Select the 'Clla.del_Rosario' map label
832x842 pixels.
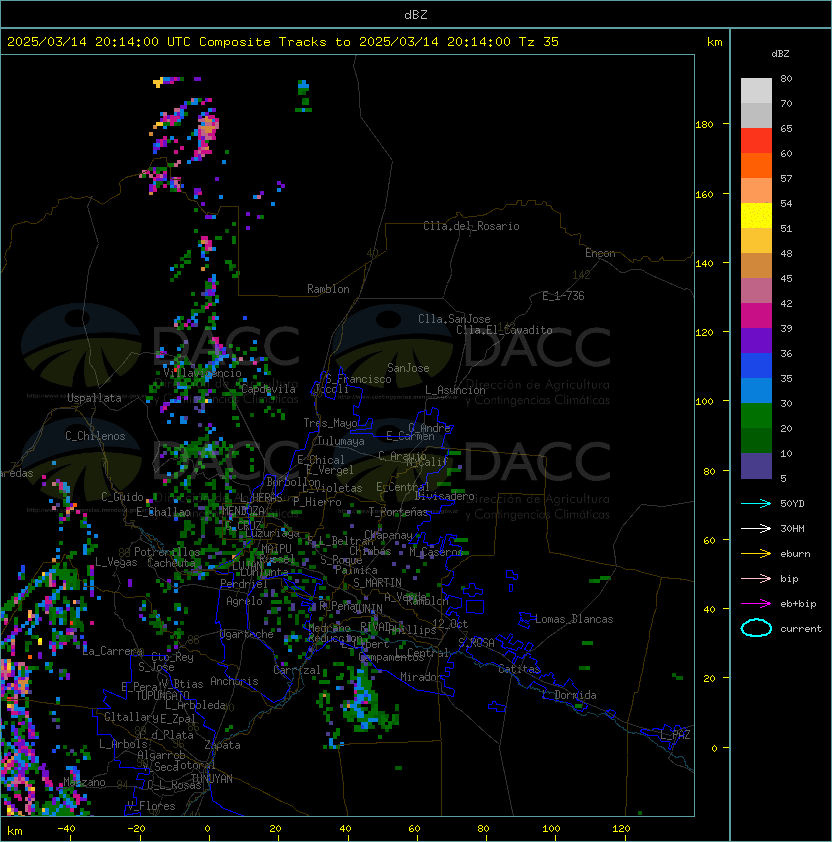[x=471, y=226]
